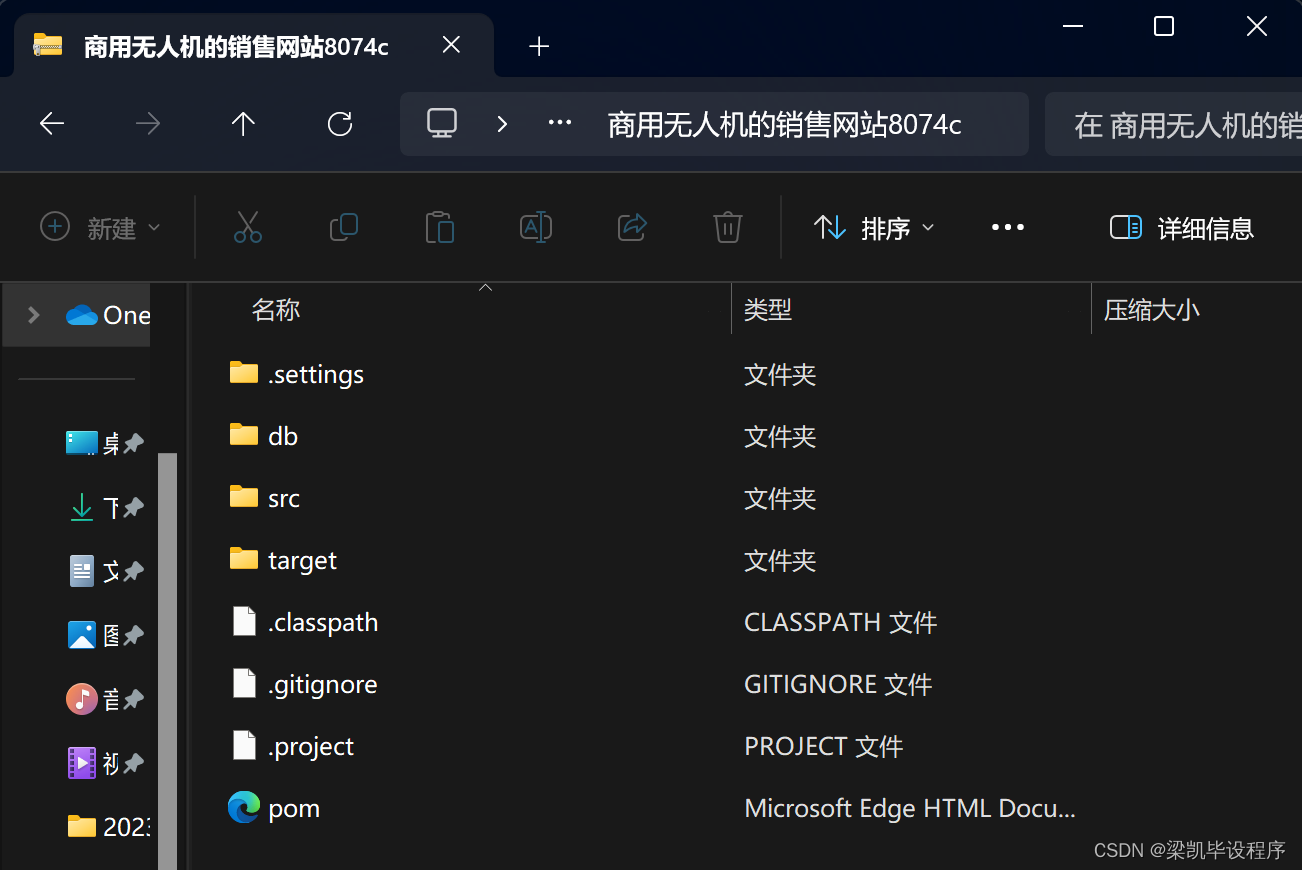The height and width of the screenshot is (870, 1302).
Task: Open the 2023 folder in sidebar
Action: point(108,826)
